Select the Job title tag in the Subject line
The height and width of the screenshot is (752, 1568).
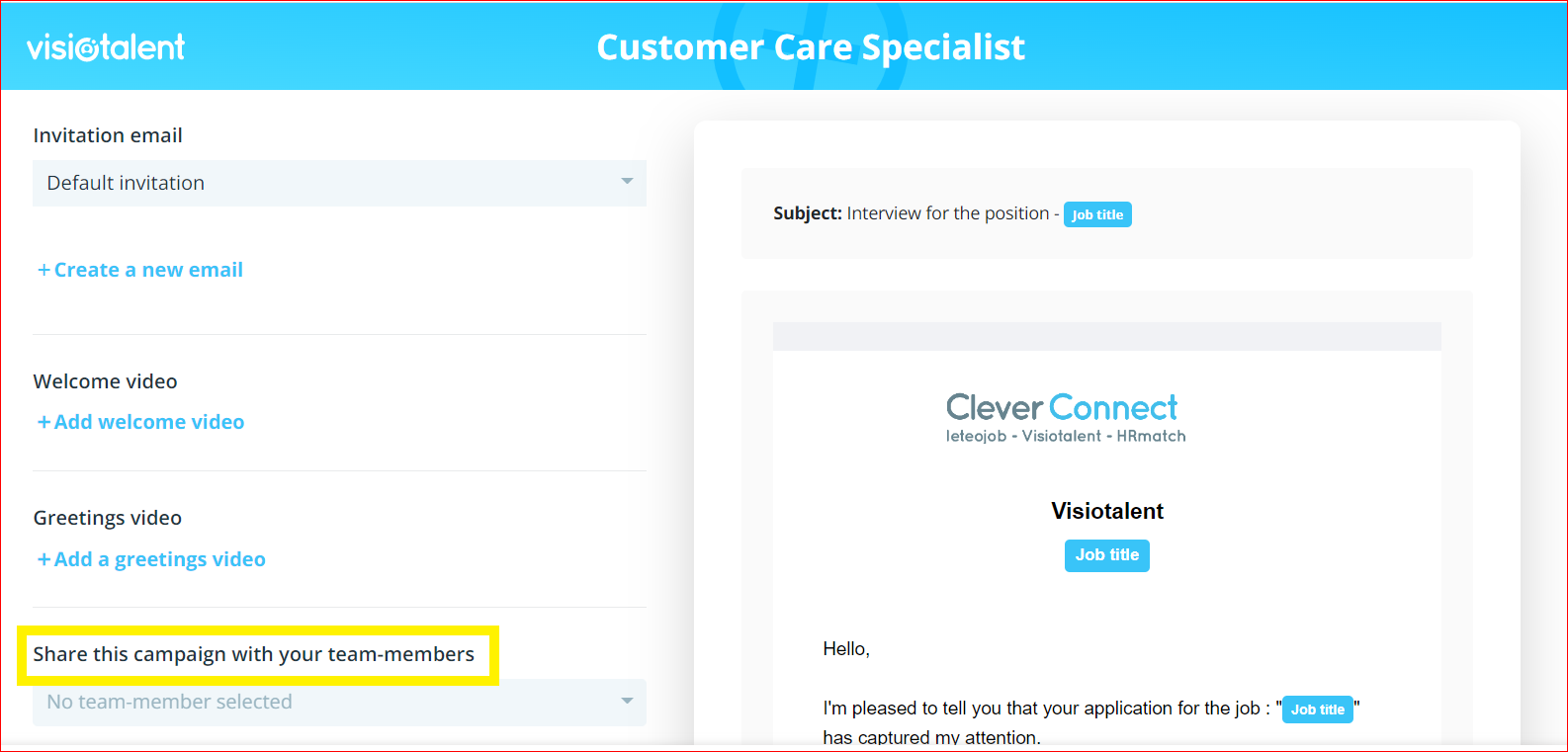(1097, 214)
